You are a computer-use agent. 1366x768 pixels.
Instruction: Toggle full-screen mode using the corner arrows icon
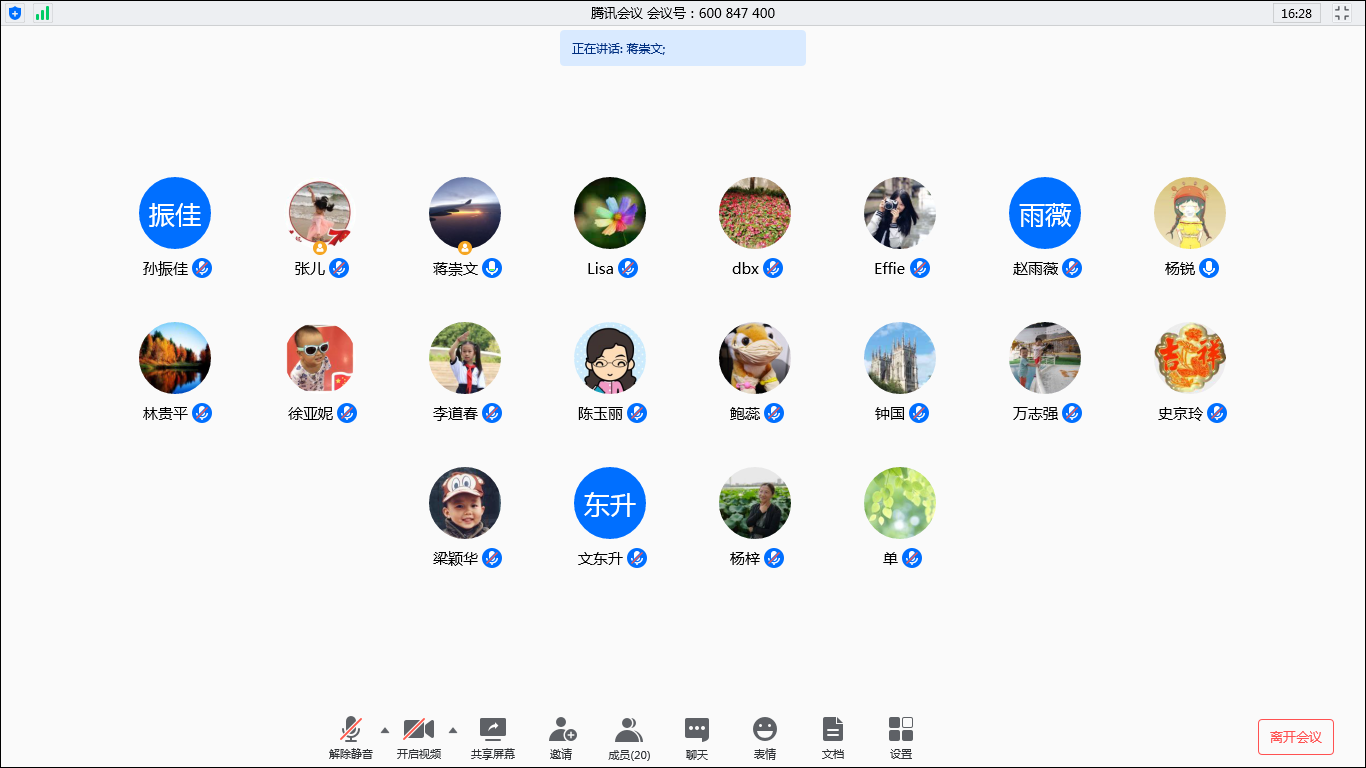[1342, 13]
